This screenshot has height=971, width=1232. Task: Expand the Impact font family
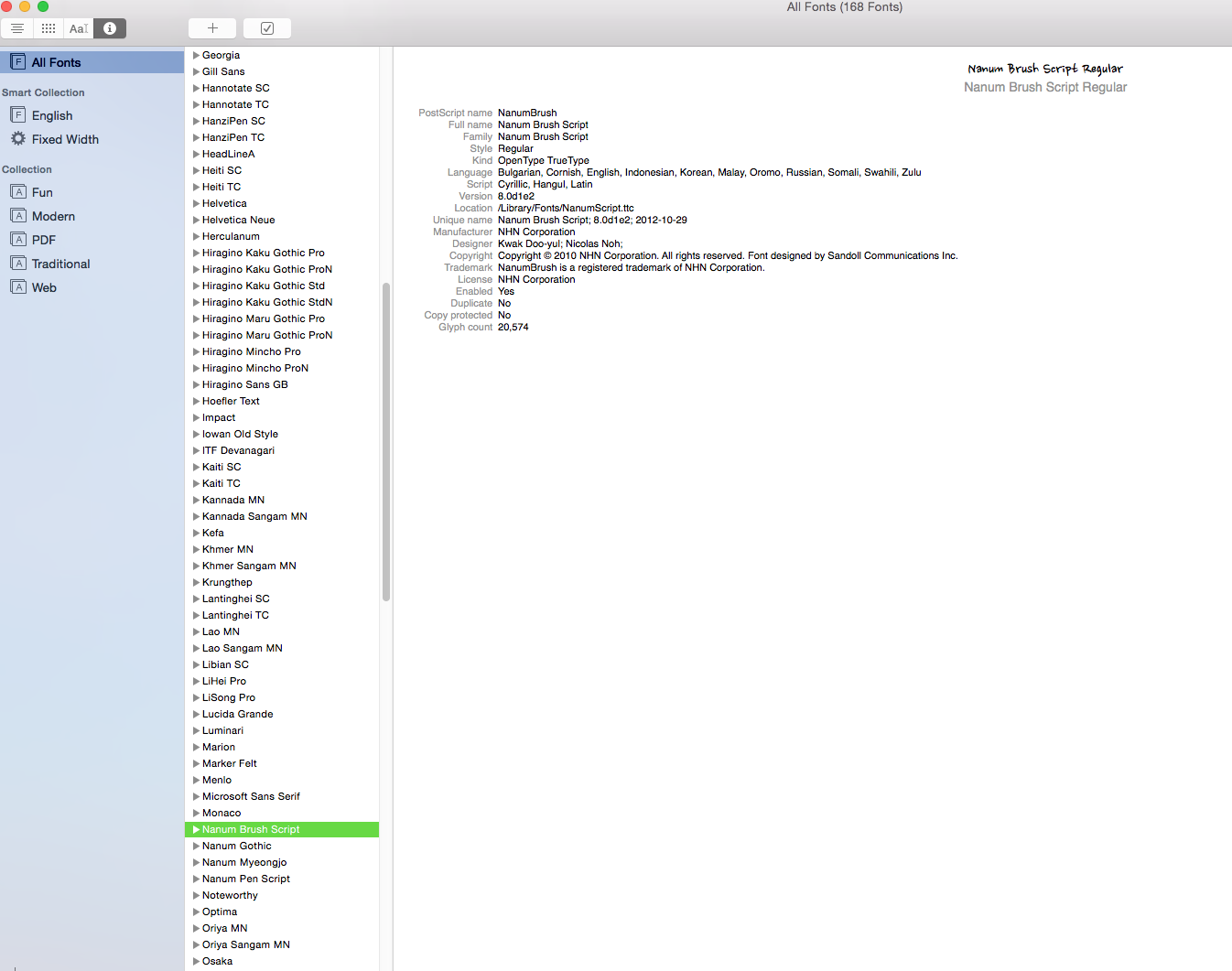(196, 417)
